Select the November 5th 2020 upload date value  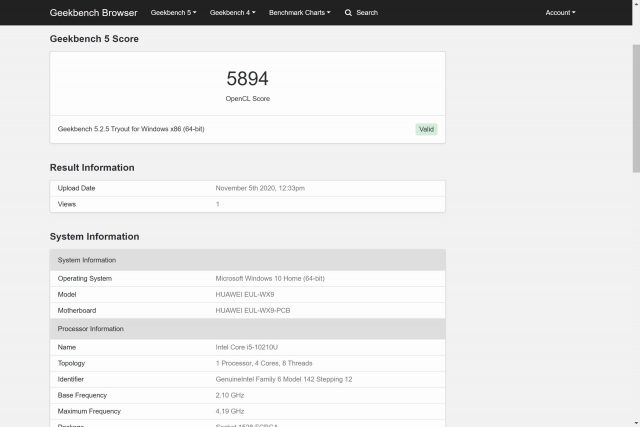[260, 188]
